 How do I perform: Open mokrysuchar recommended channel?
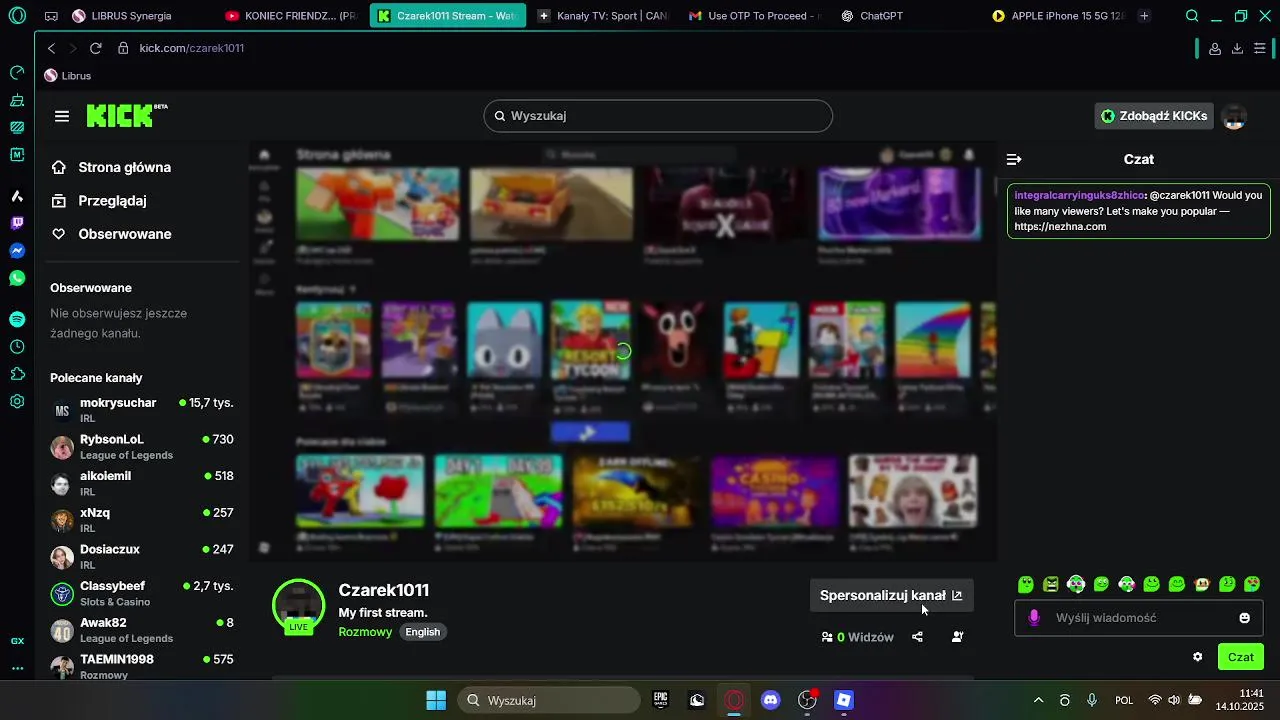coord(142,410)
